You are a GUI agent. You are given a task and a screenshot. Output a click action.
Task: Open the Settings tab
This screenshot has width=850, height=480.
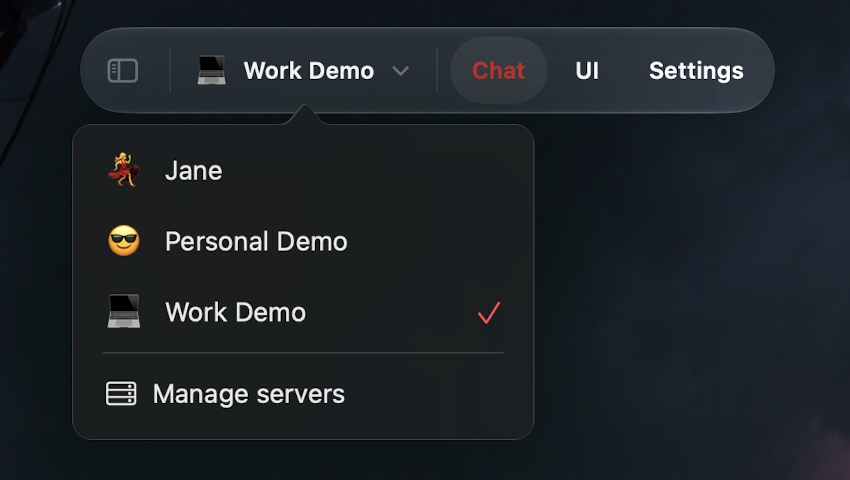tap(696, 71)
